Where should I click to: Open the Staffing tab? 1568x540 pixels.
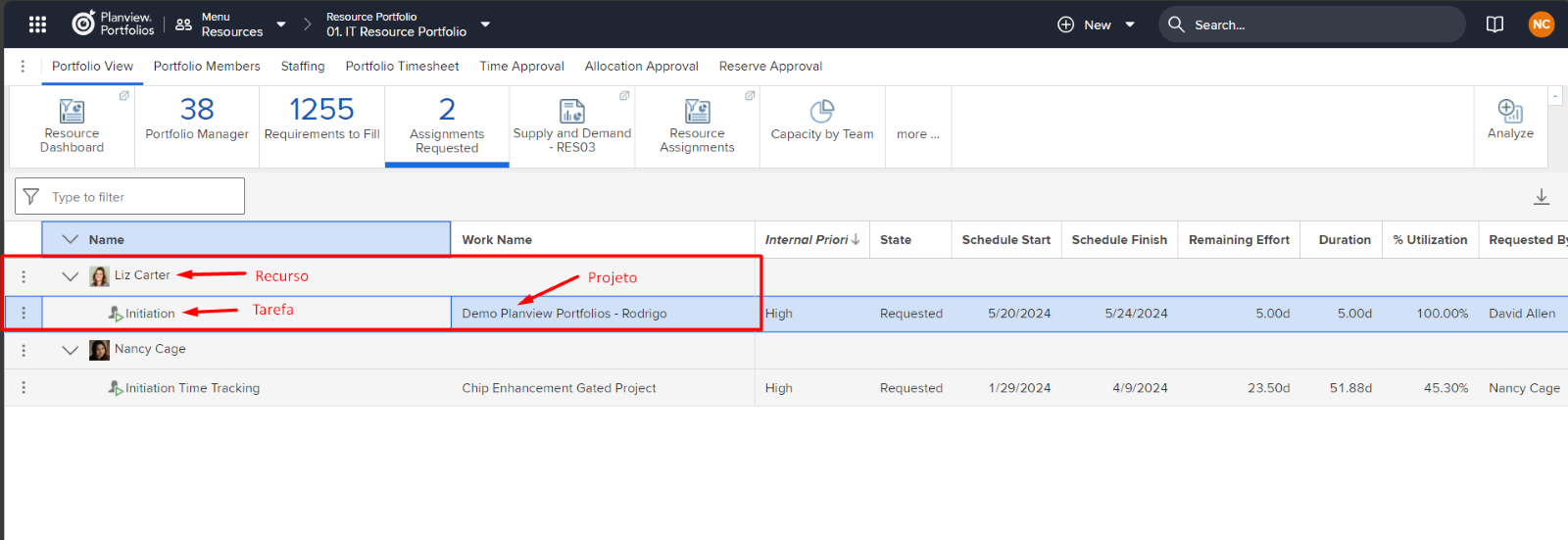(303, 67)
